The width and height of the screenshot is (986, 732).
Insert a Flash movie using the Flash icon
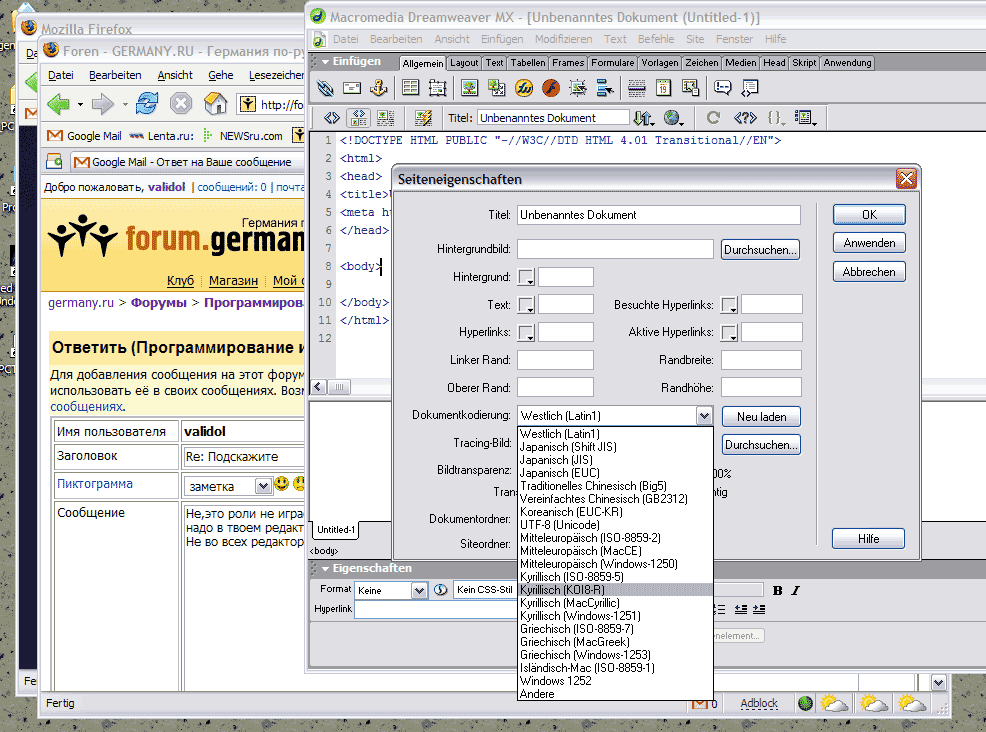[x=551, y=88]
